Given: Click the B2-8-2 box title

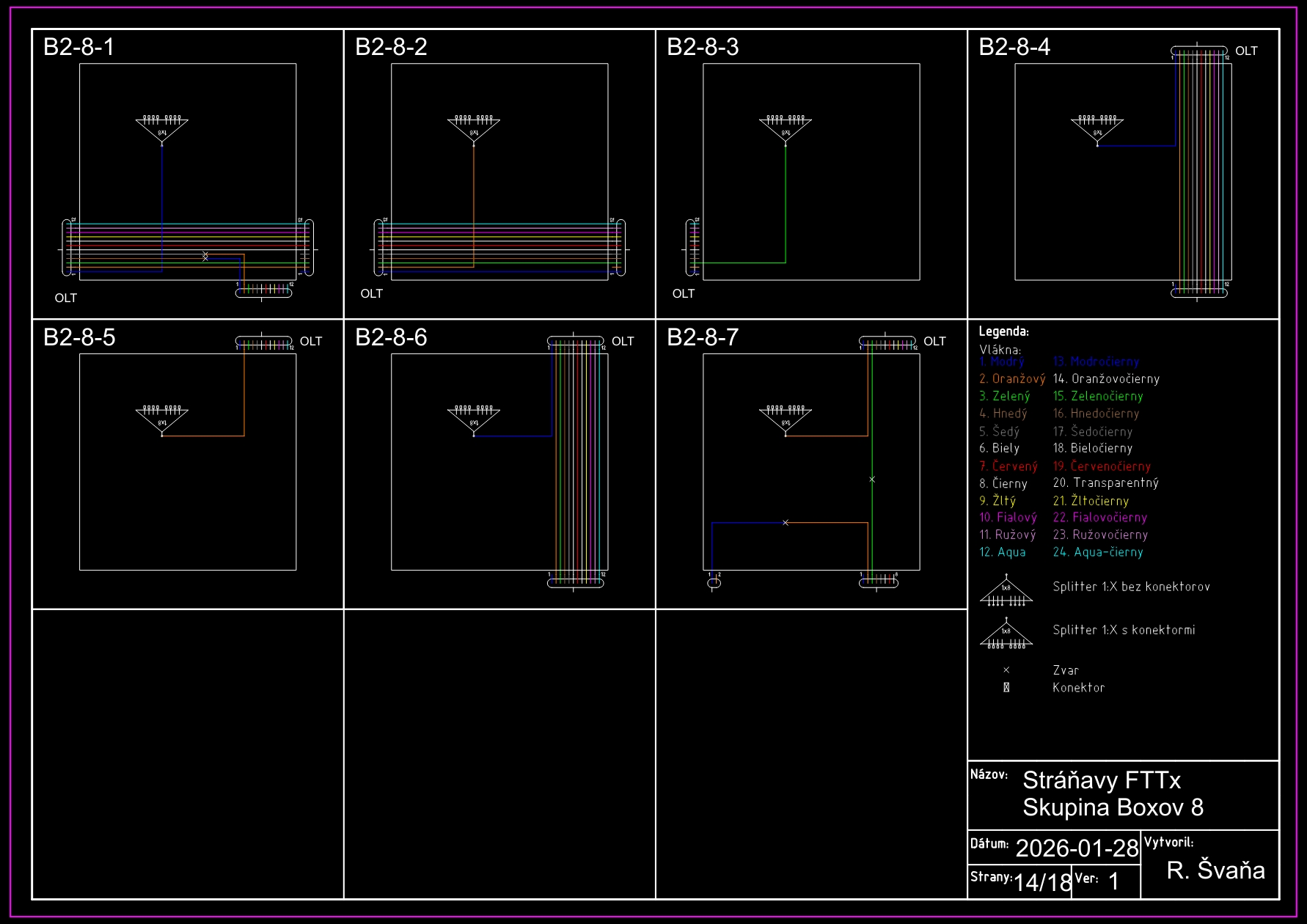Looking at the screenshot, I should click(x=391, y=47).
